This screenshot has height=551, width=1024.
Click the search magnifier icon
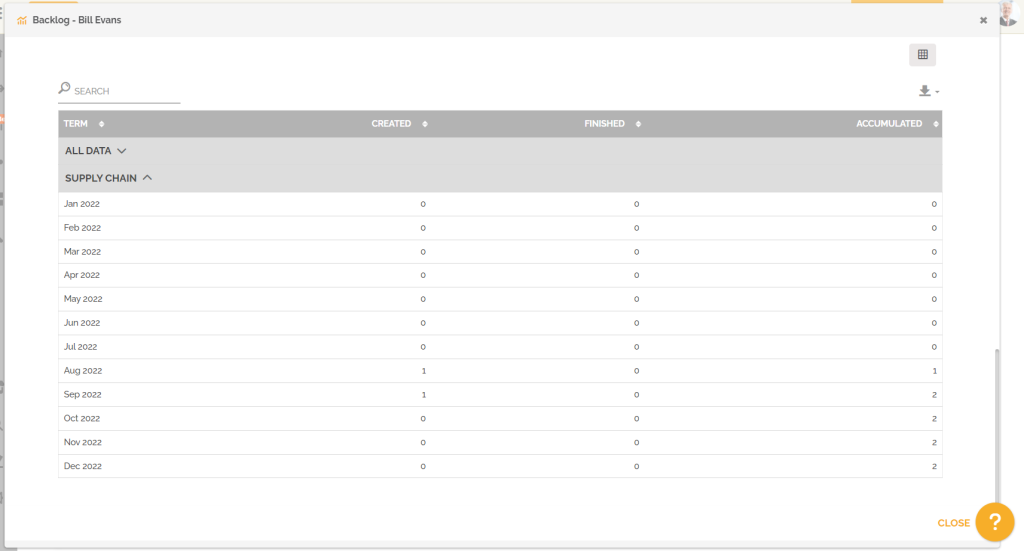click(65, 89)
